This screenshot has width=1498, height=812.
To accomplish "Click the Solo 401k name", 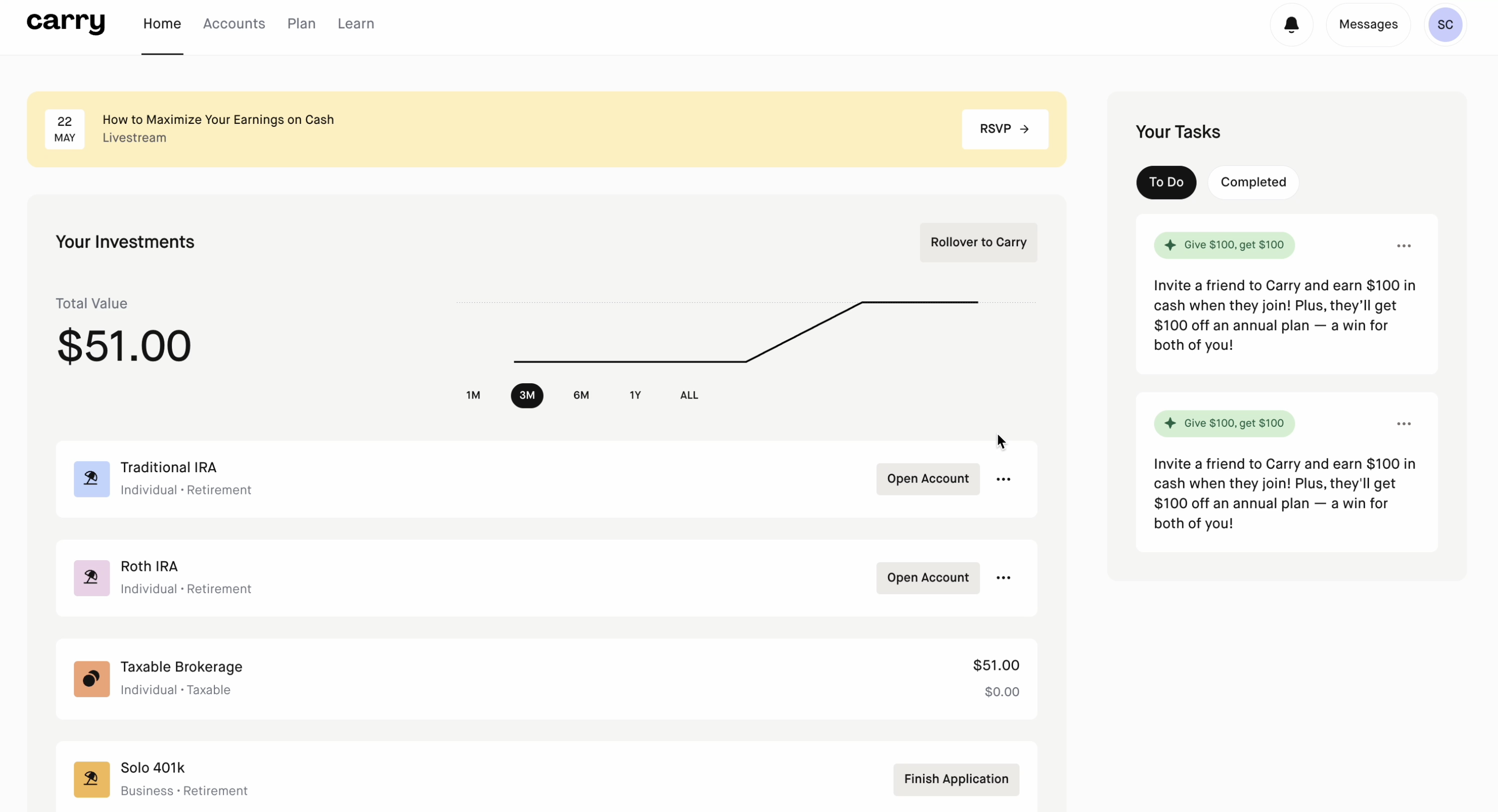I will pyautogui.click(x=152, y=769).
